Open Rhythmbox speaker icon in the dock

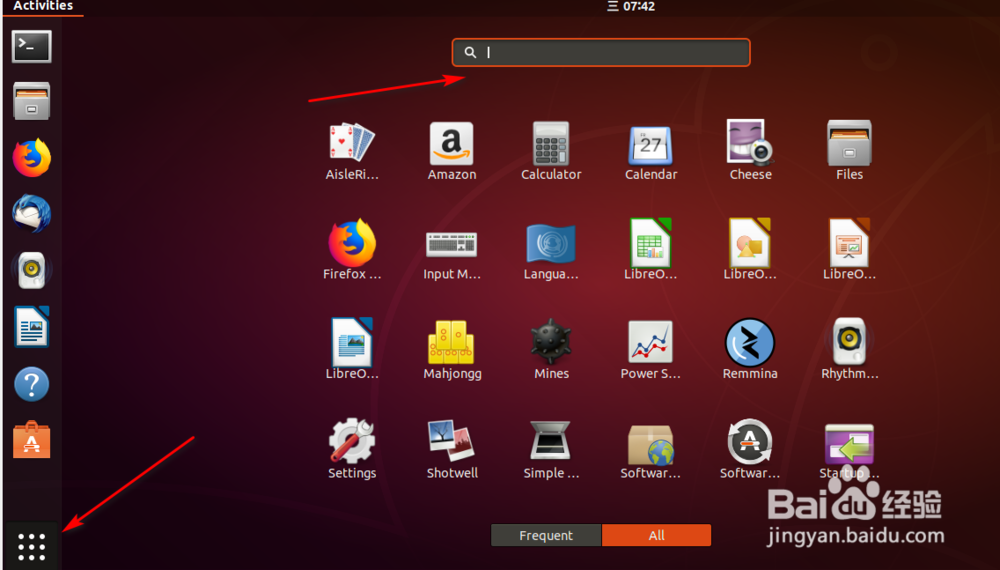(x=31, y=270)
